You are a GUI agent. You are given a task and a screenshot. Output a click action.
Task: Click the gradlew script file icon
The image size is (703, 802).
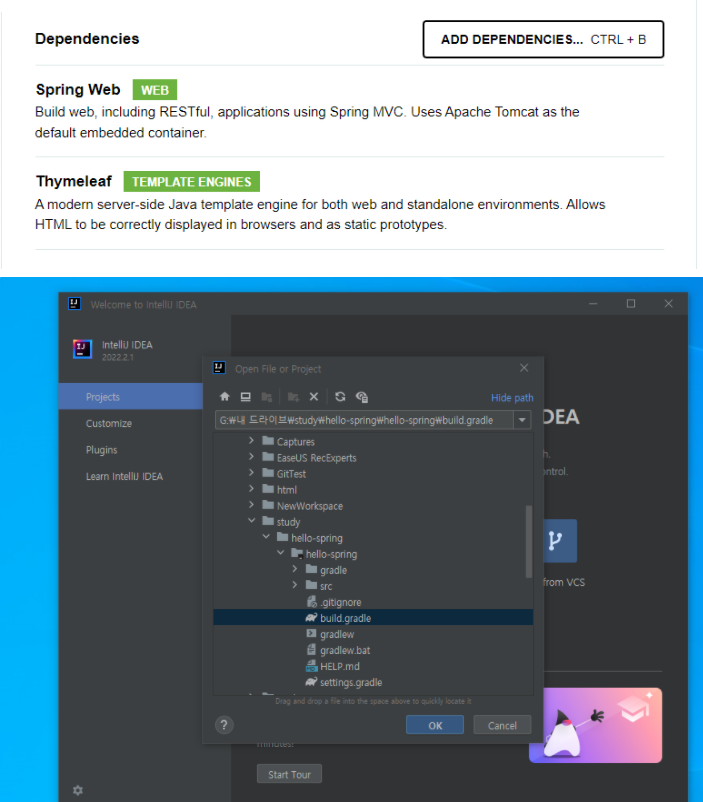311,634
